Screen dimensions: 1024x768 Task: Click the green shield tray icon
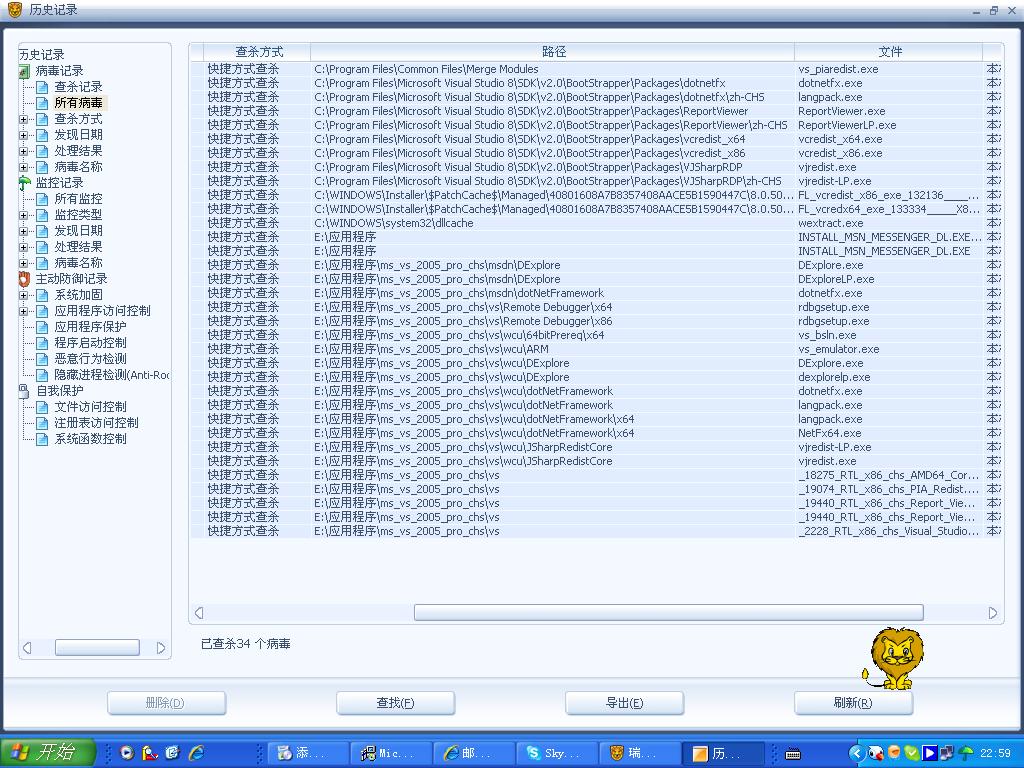pyautogui.click(x=912, y=753)
